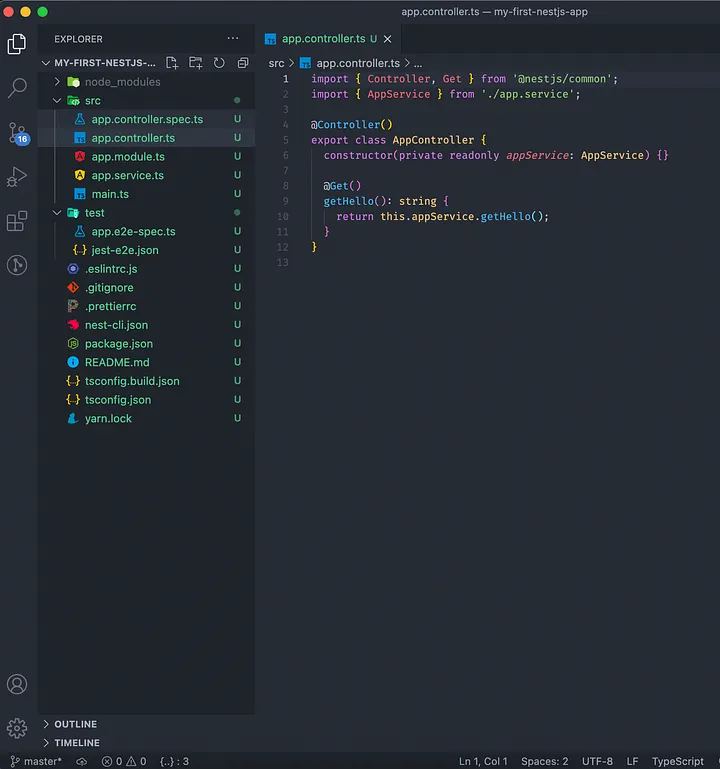Expand the OUTLINE section
Viewport: 720px width, 769px height.
tap(76, 724)
